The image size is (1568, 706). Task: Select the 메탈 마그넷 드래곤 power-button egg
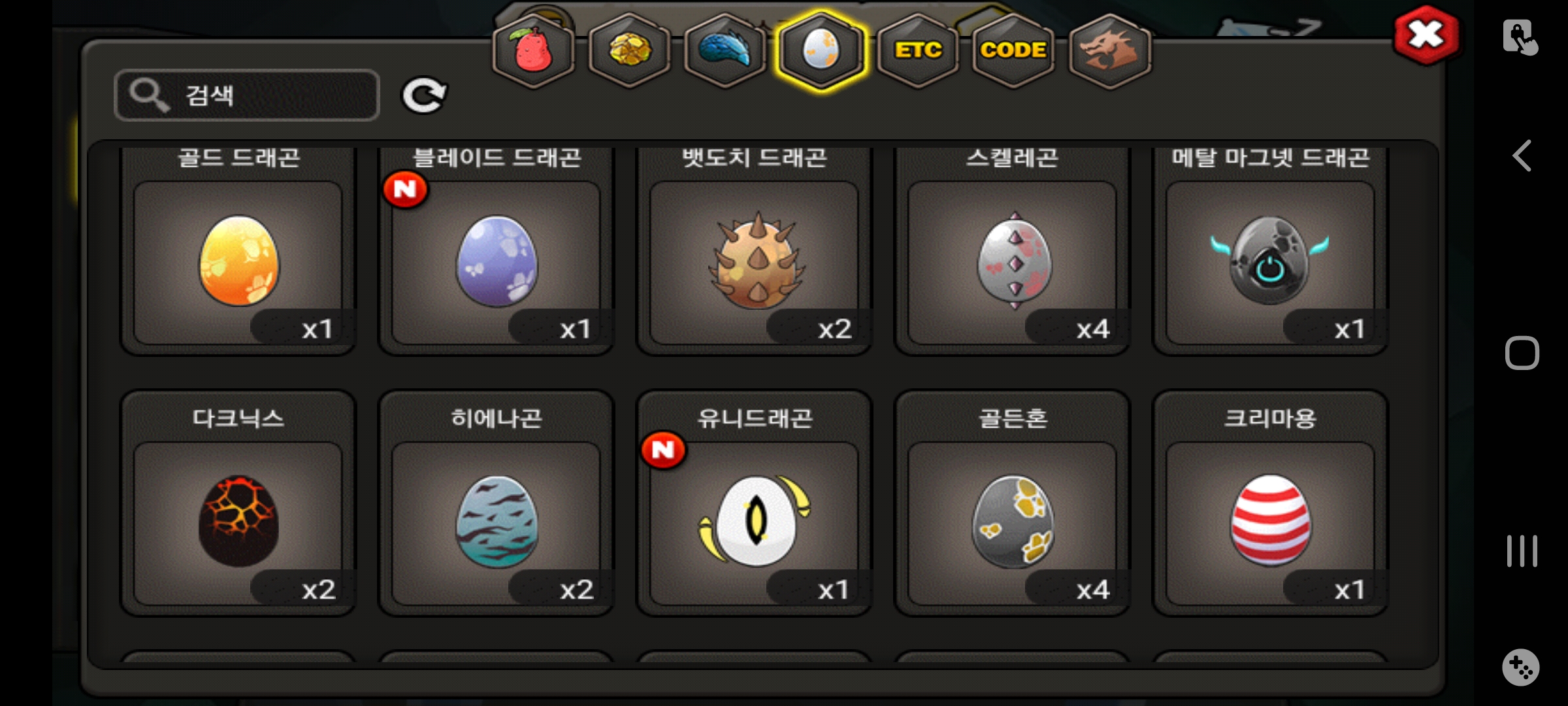point(1271,262)
